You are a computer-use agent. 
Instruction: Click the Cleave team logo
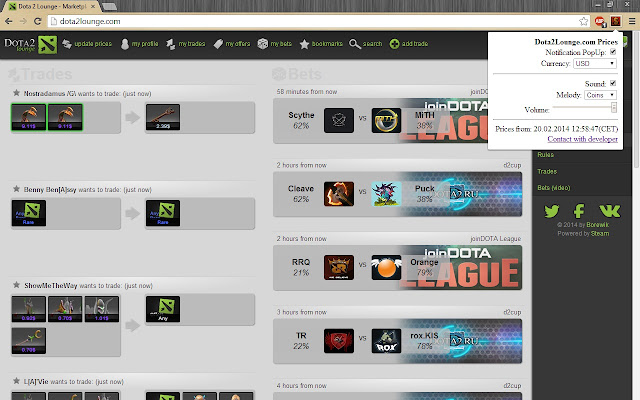(x=339, y=193)
